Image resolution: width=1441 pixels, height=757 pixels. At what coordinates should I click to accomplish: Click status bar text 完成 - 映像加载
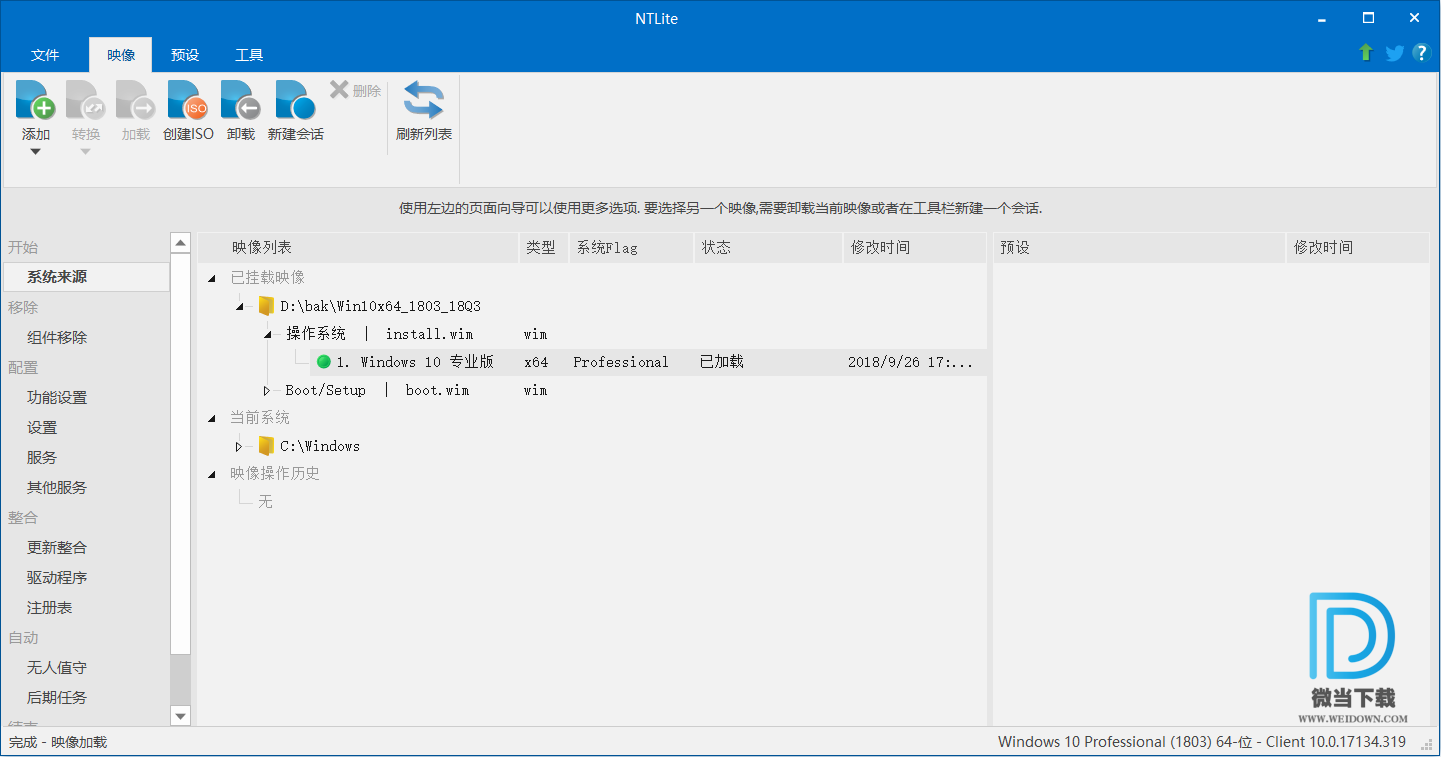click(58, 742)
